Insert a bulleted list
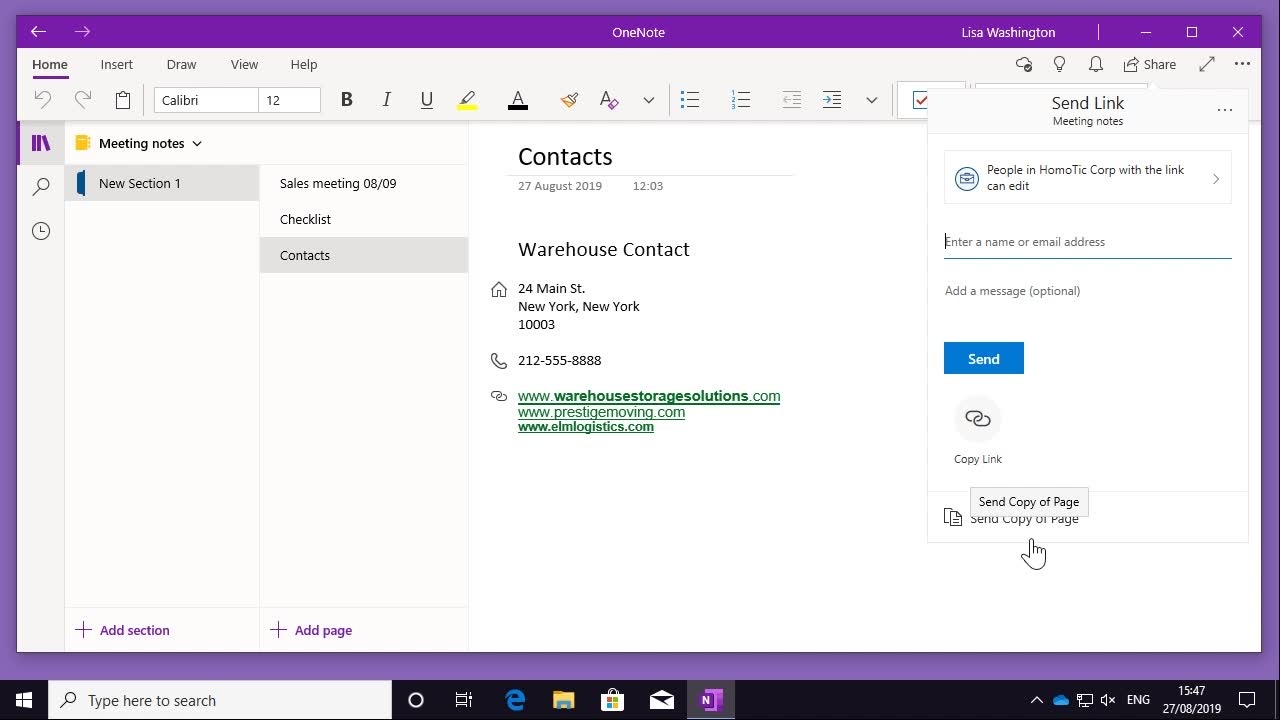The width and height of the screenshot is (1280, 720). [689, 100]
